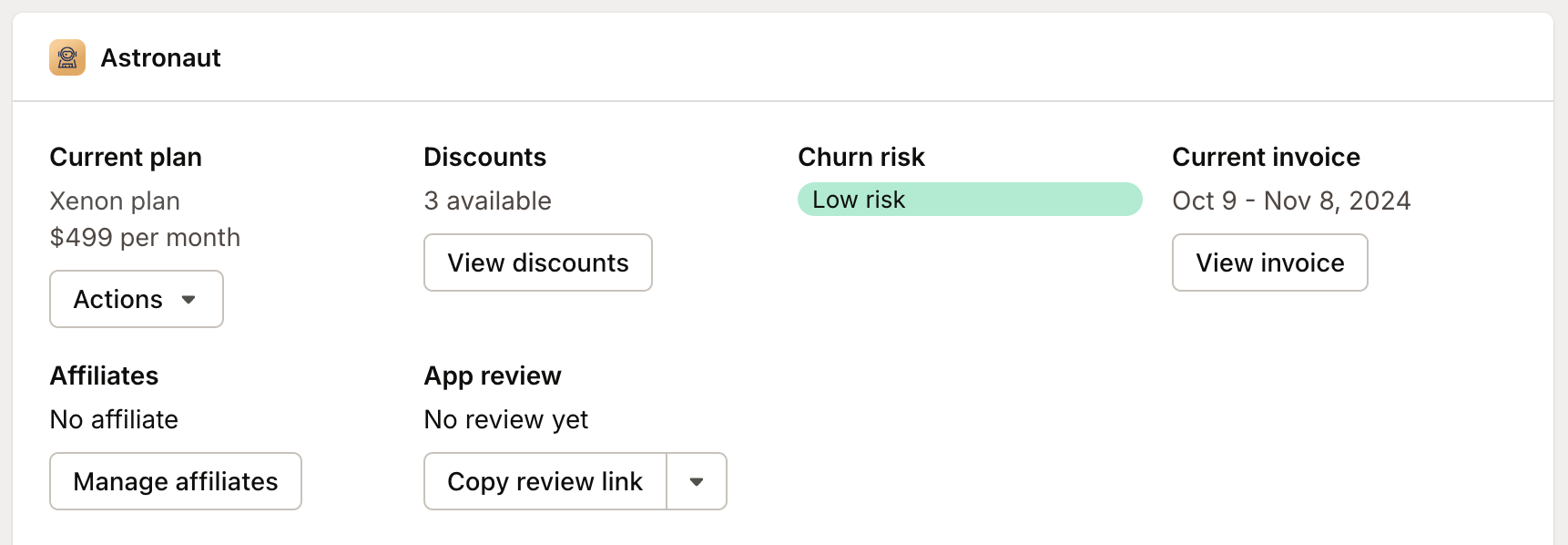Expand the arrow beside Copy review link
Image resolution: width=1568 pixels, height=545 pixels.
click(x=697, y=481)
